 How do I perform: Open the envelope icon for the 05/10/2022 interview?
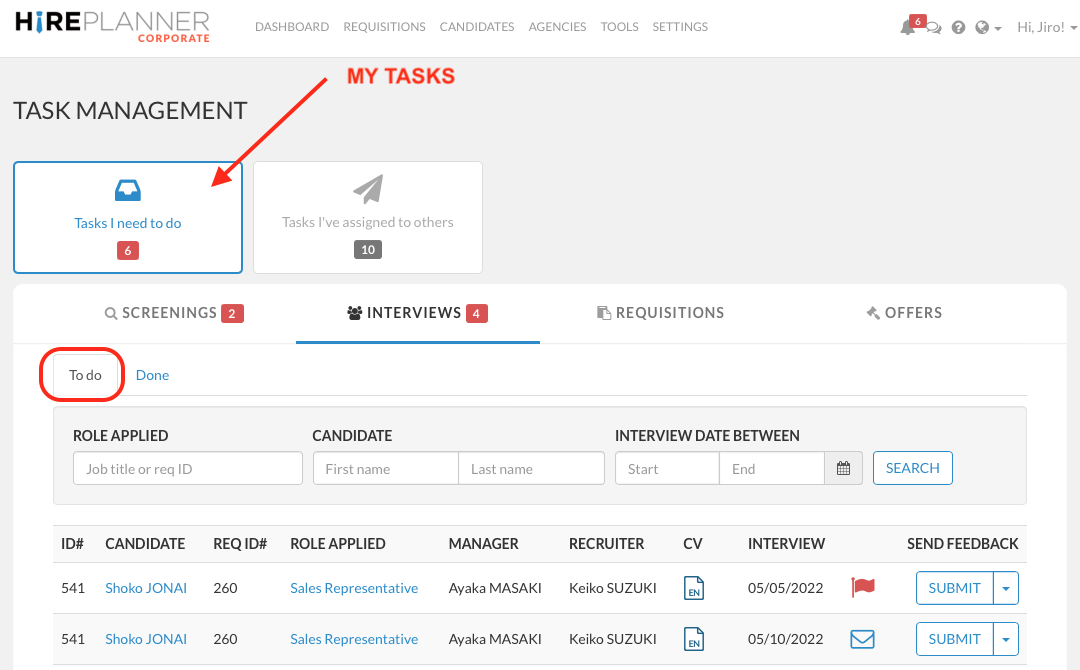pos(862,638)
